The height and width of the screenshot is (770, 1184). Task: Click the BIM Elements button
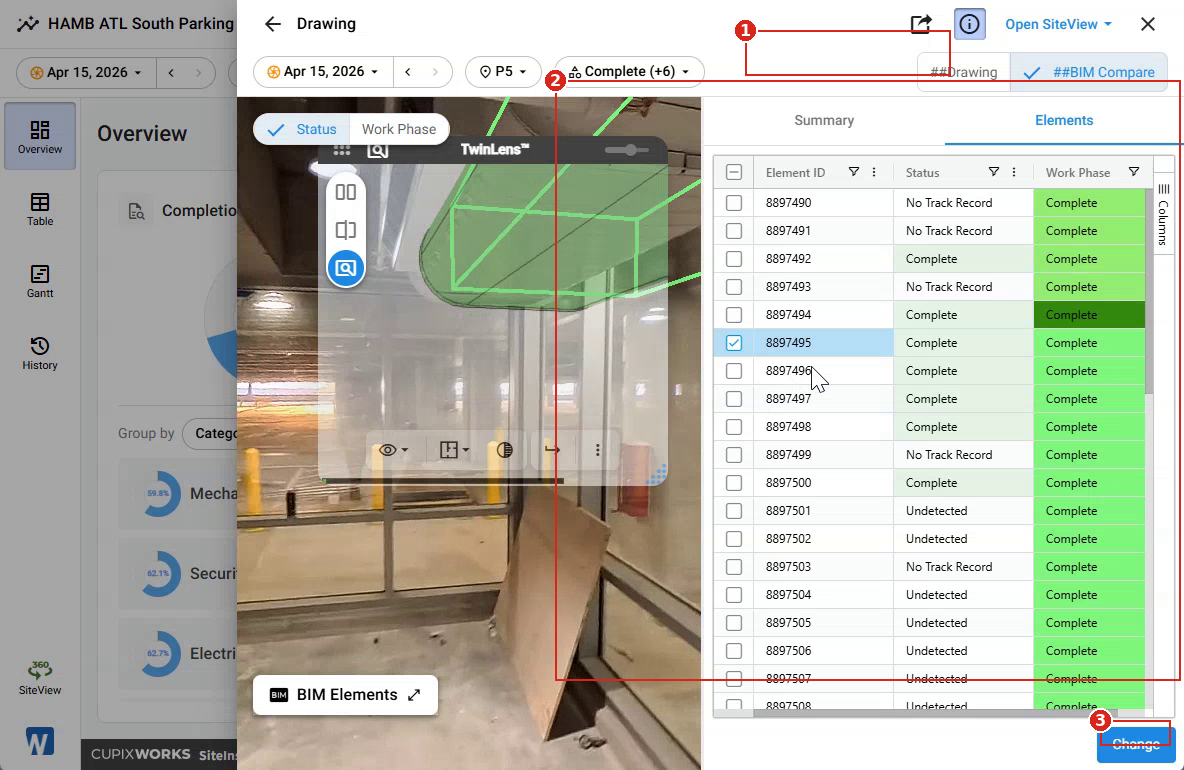[x=345, y=695]
